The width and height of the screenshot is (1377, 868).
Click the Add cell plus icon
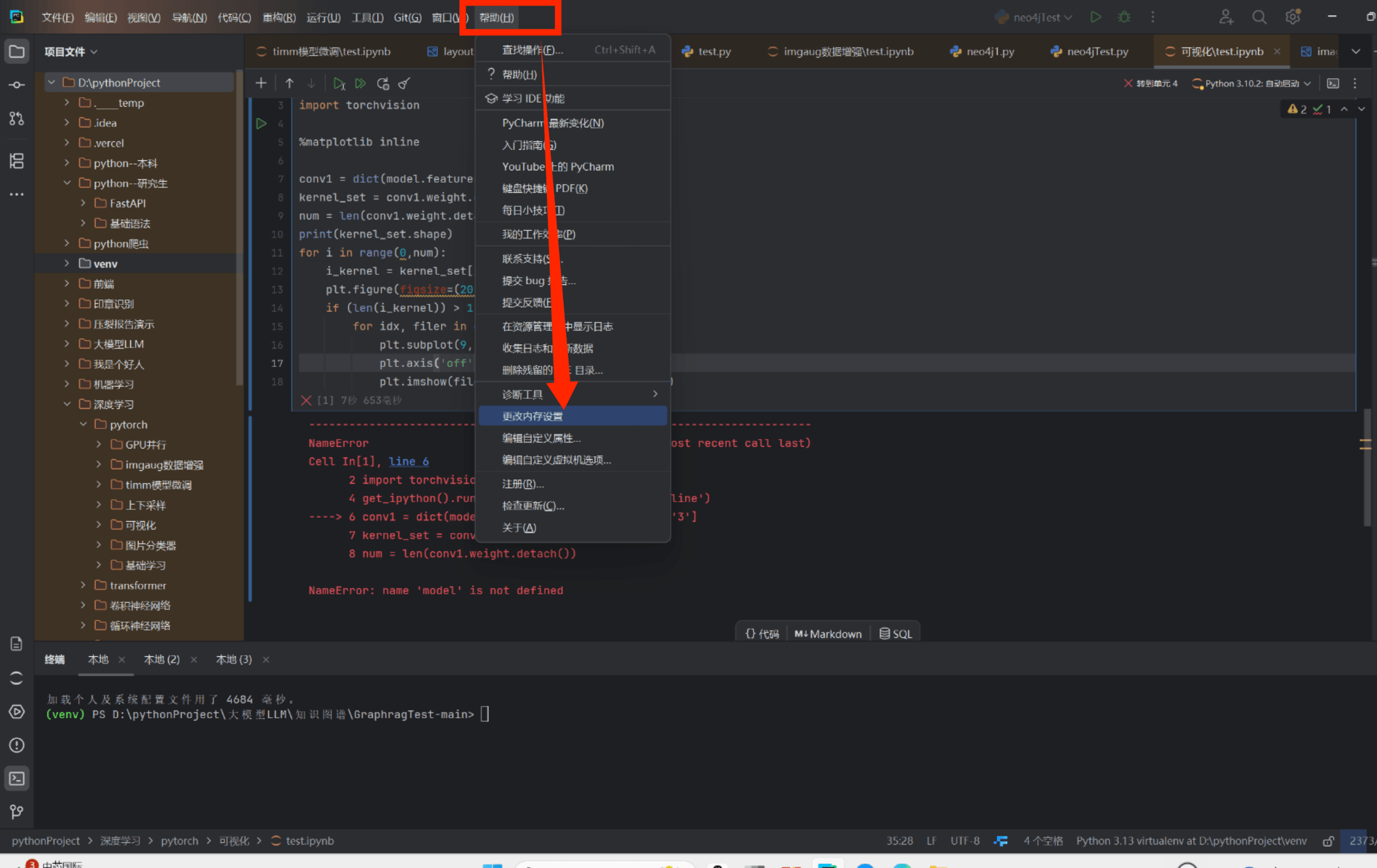(x=261, y=83)
